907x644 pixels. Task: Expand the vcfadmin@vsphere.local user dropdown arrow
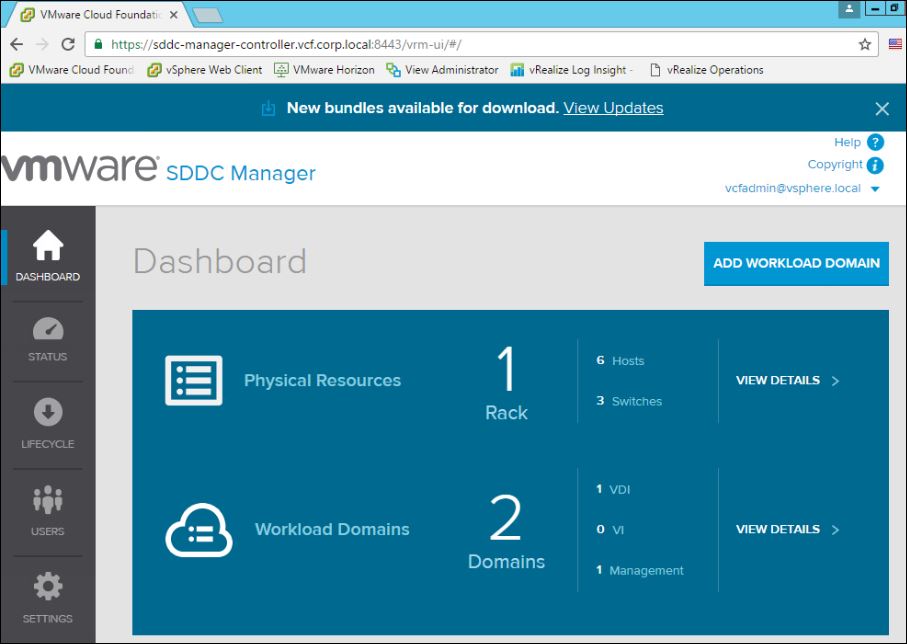coord(875,189)
